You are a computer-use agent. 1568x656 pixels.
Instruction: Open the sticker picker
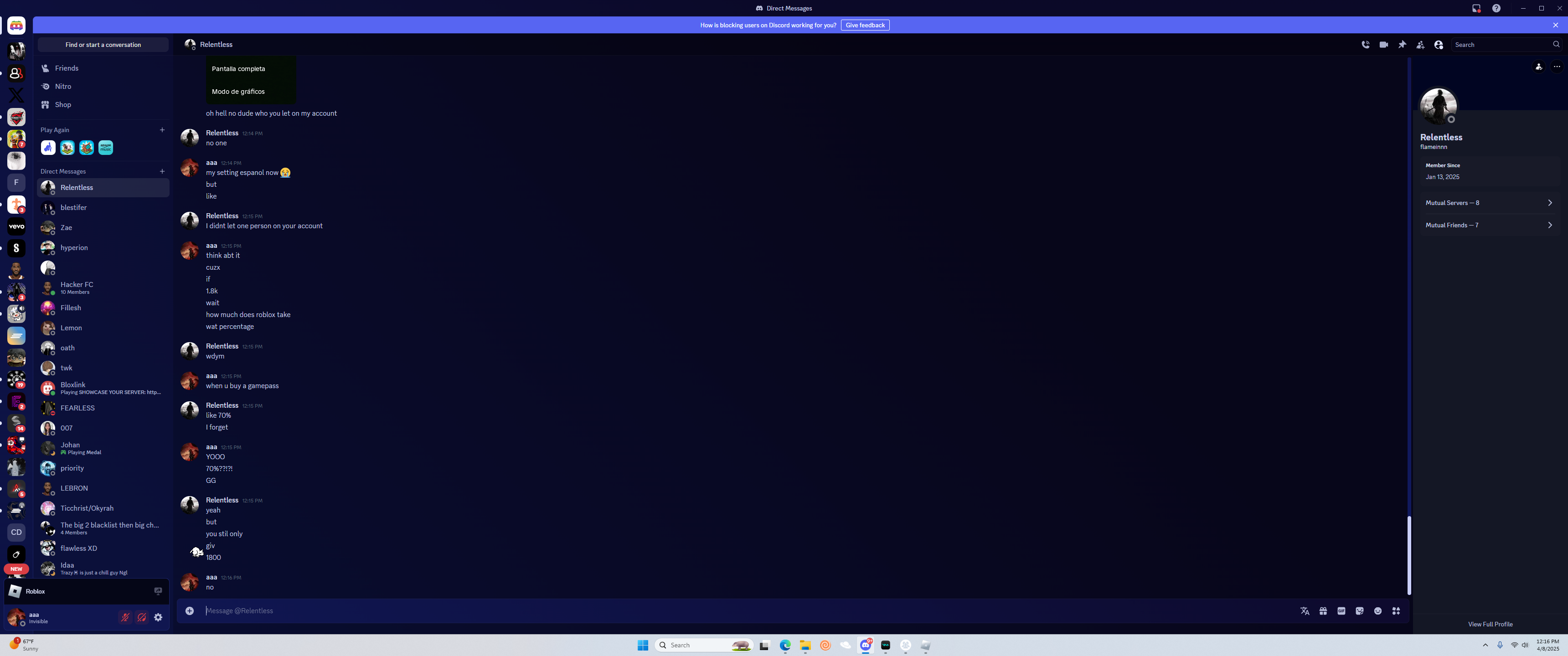click(1359, 610)
